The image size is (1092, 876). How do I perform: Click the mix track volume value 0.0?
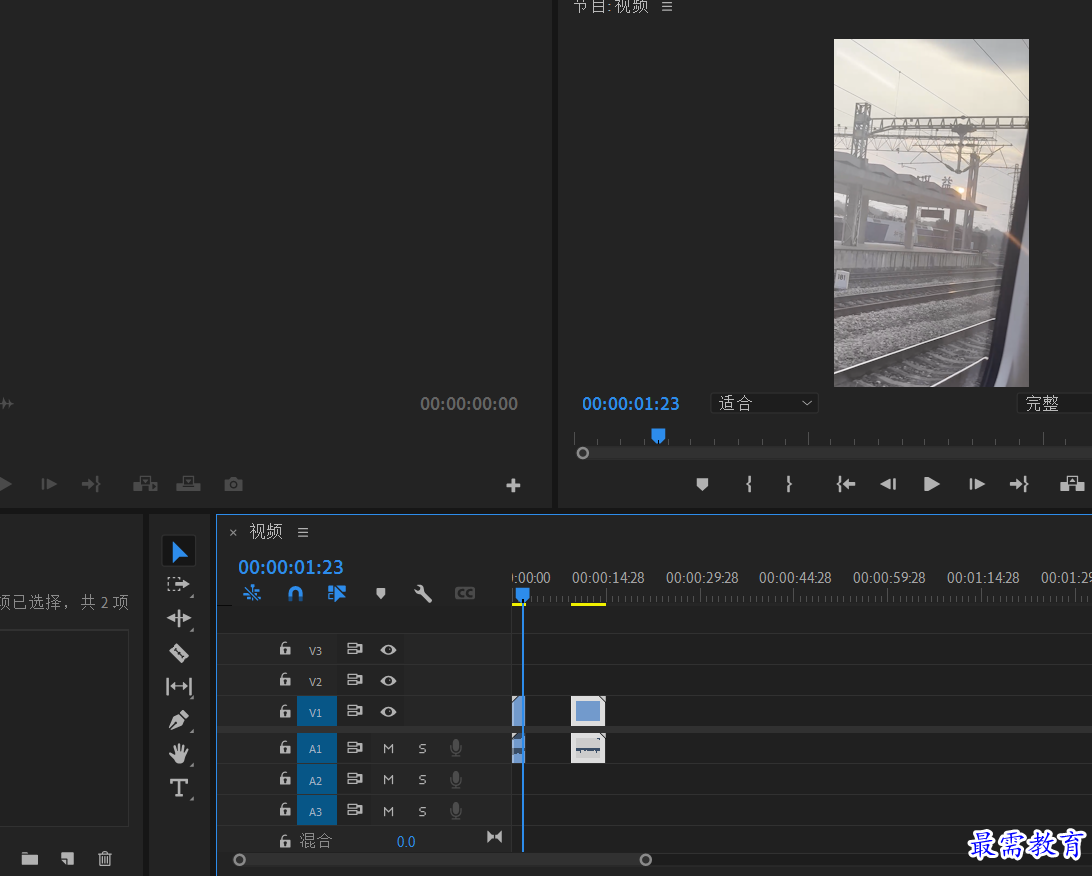click(406, 842)
